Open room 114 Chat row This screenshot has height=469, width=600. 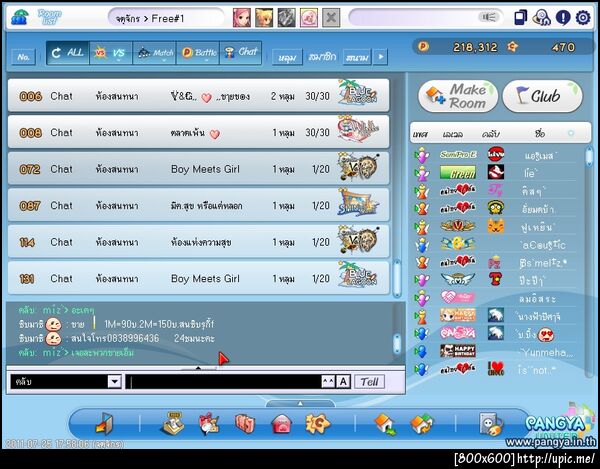coord(199,241)
